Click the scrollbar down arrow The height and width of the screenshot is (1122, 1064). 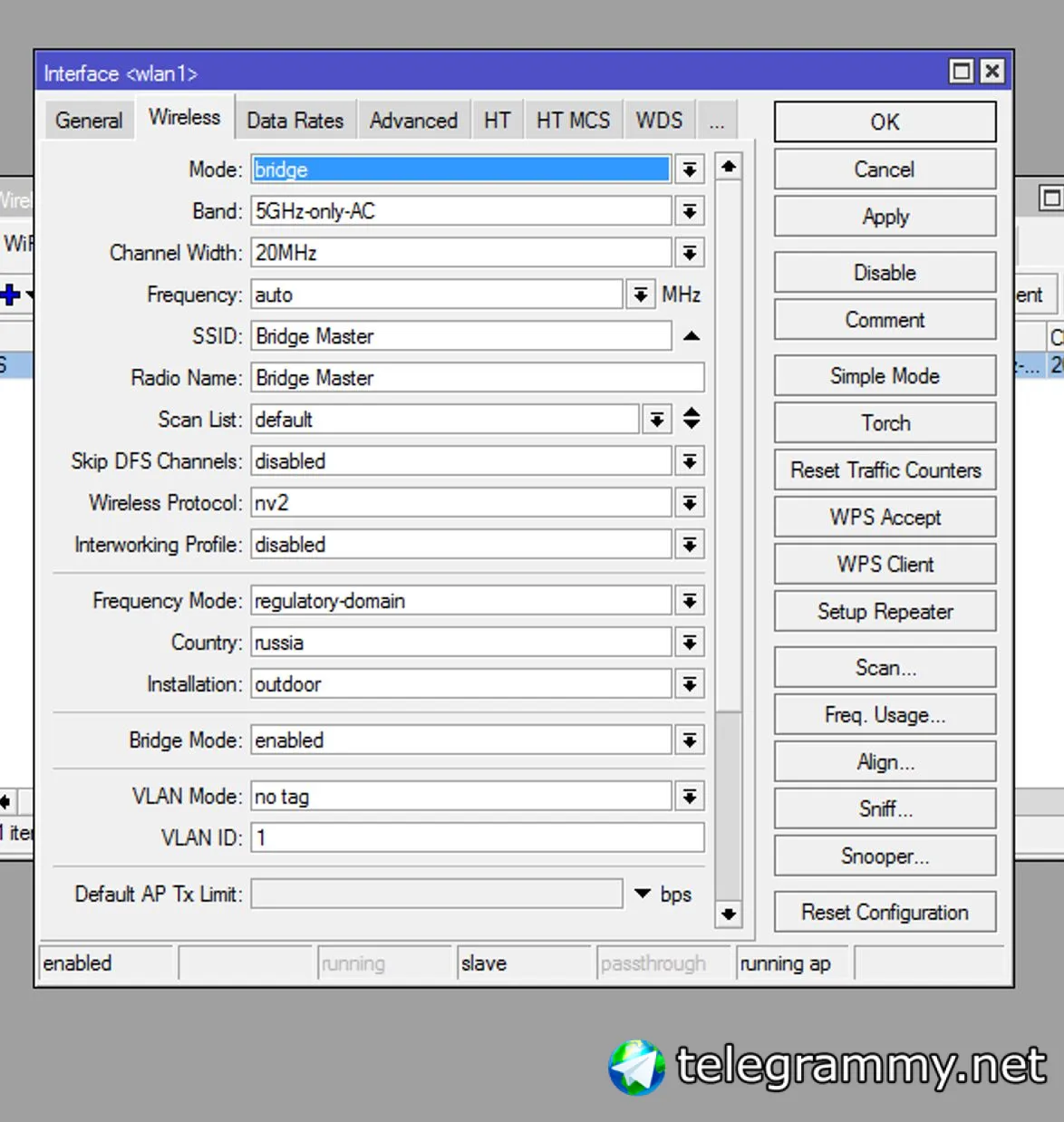pyautogui.click(x=729, y=914)
